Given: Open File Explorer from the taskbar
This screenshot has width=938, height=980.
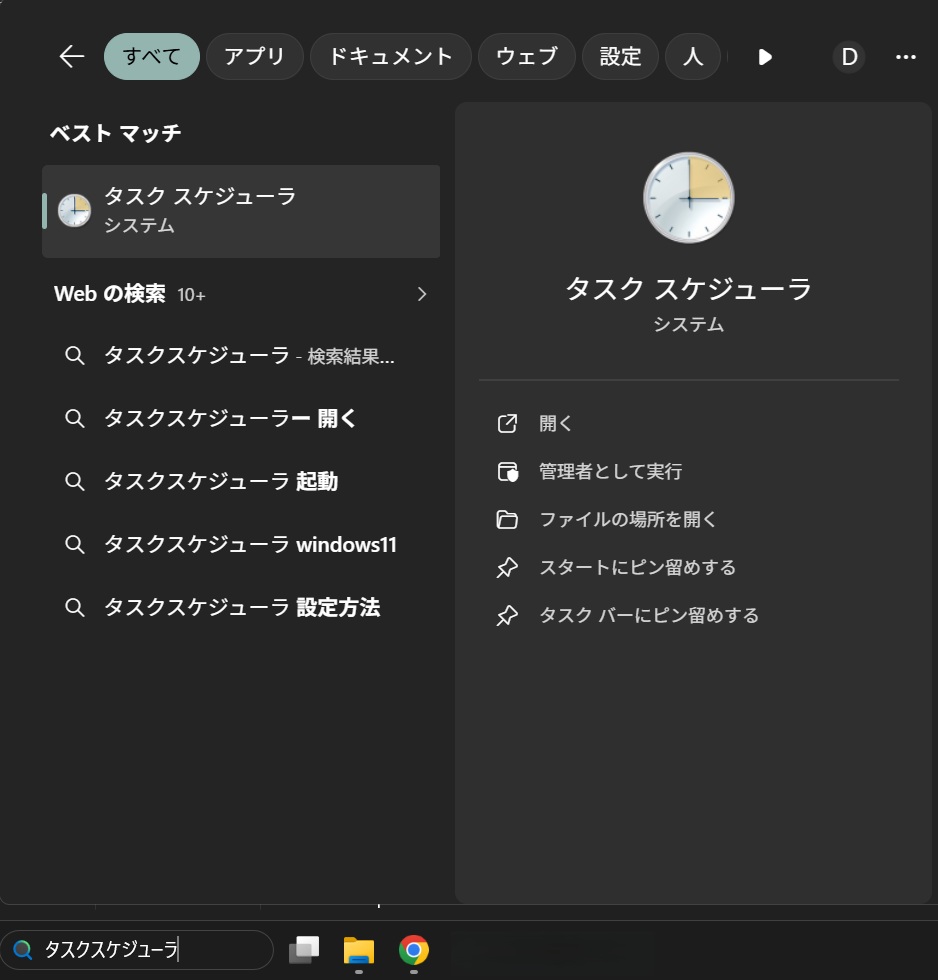Looking at the screenshot, I should pos(359,950).
